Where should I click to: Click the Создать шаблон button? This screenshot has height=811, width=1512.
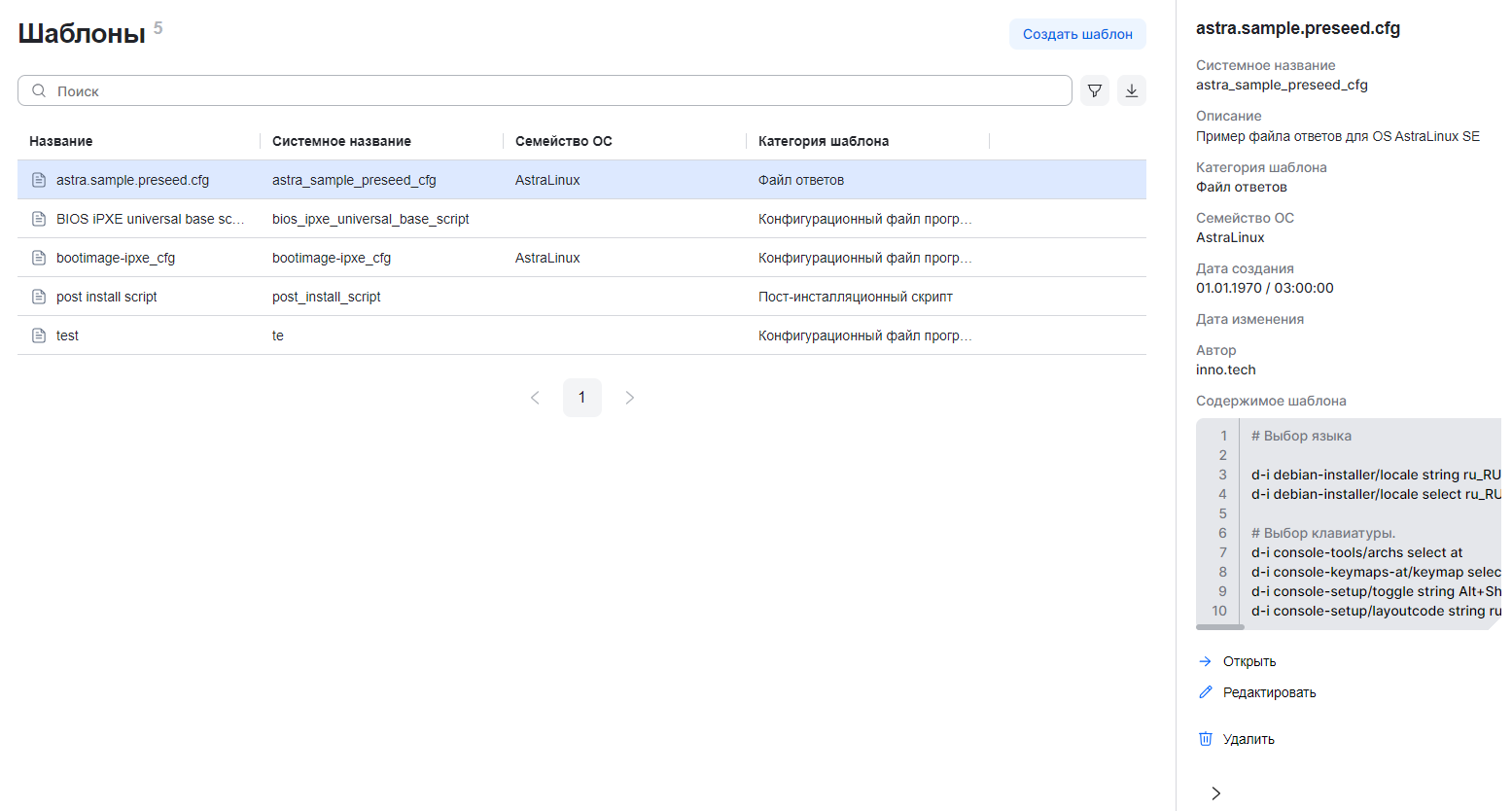(1076, 34)
